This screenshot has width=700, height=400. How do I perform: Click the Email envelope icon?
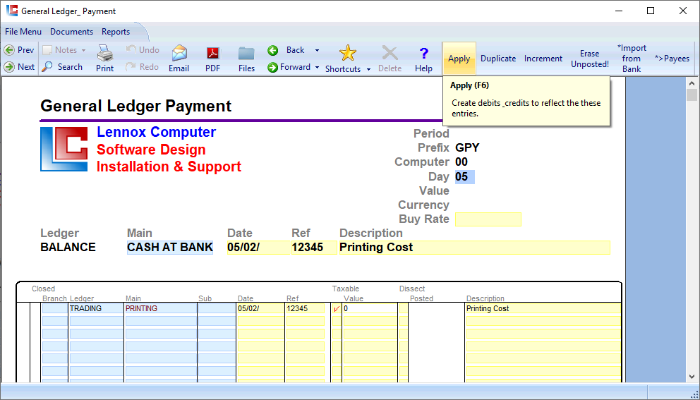click(x=178, y=58)
